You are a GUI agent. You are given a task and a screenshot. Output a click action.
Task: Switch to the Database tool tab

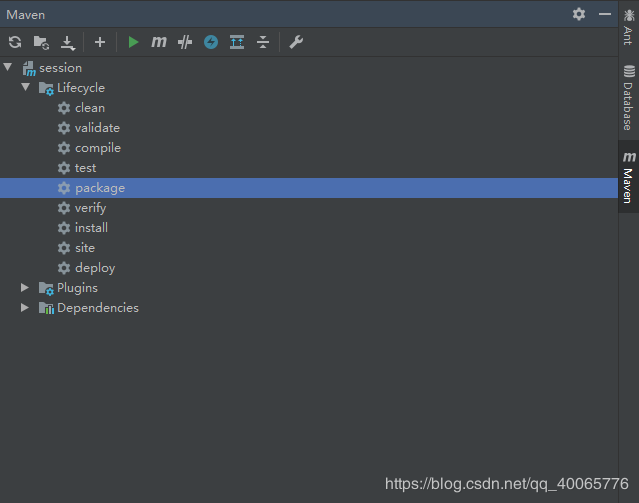(x=628, y=97)
